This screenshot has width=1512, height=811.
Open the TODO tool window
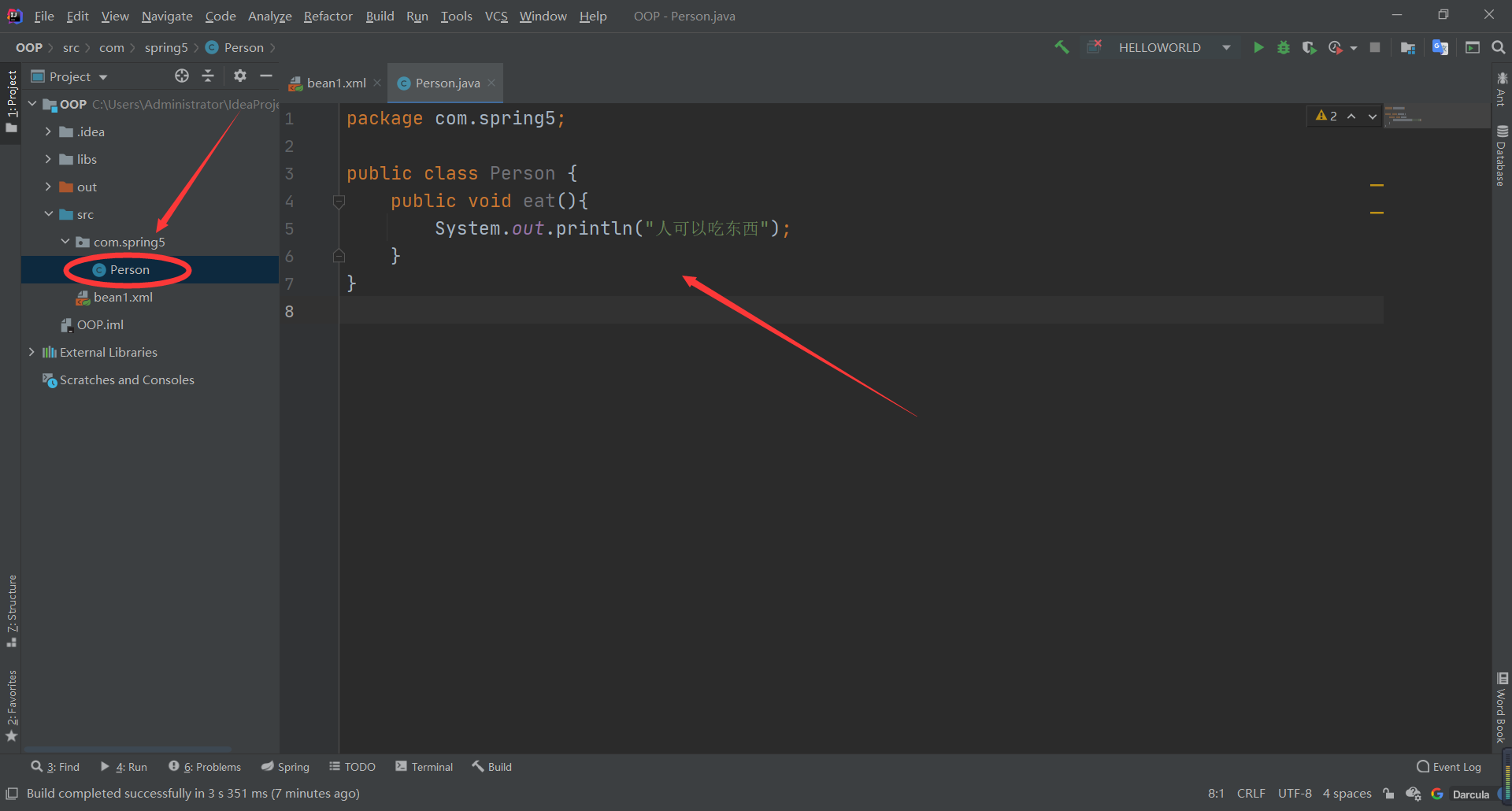[352, 767]
